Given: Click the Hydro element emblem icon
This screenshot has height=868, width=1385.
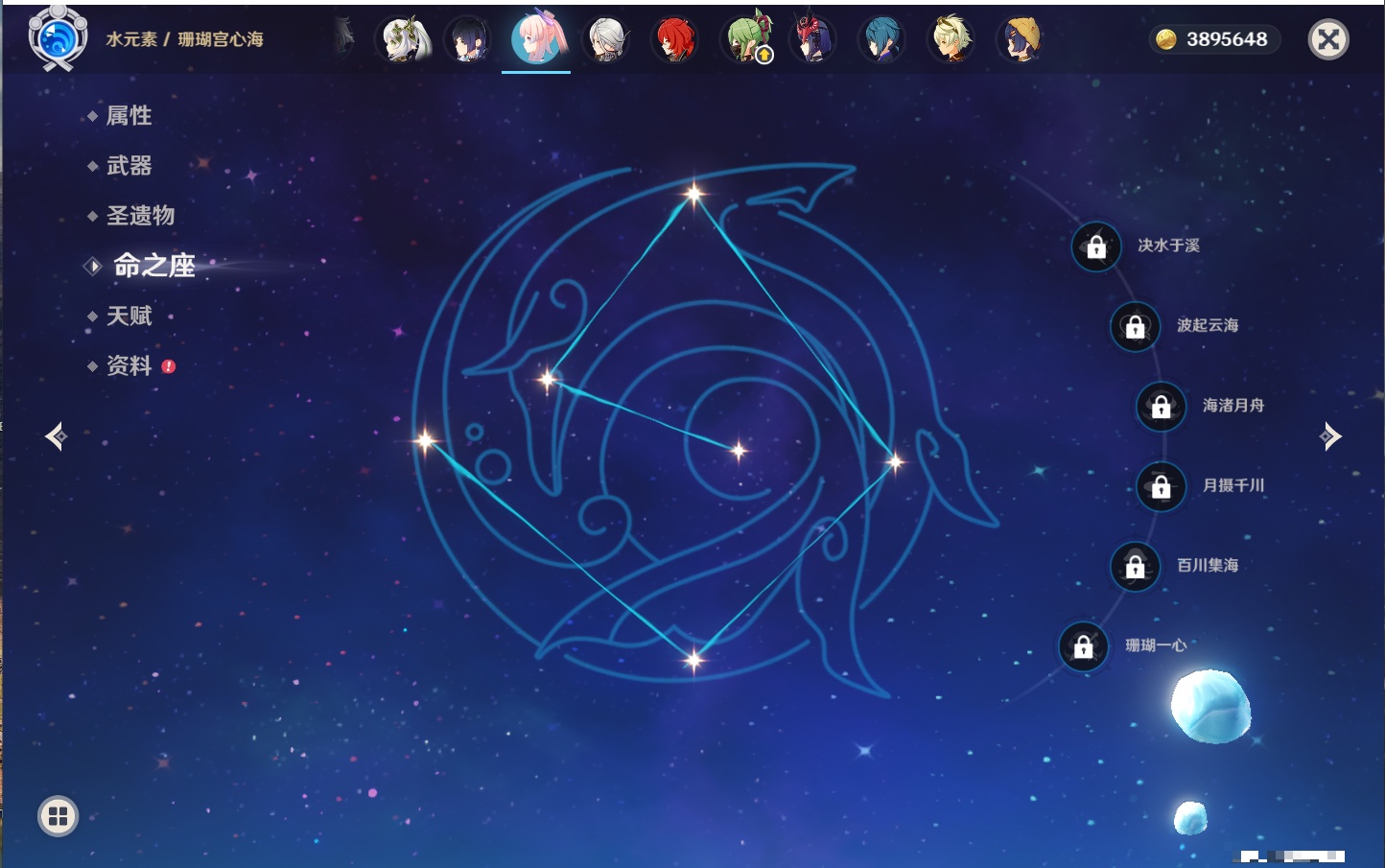Looking at the screenshot, I should [x=58, y=38].
